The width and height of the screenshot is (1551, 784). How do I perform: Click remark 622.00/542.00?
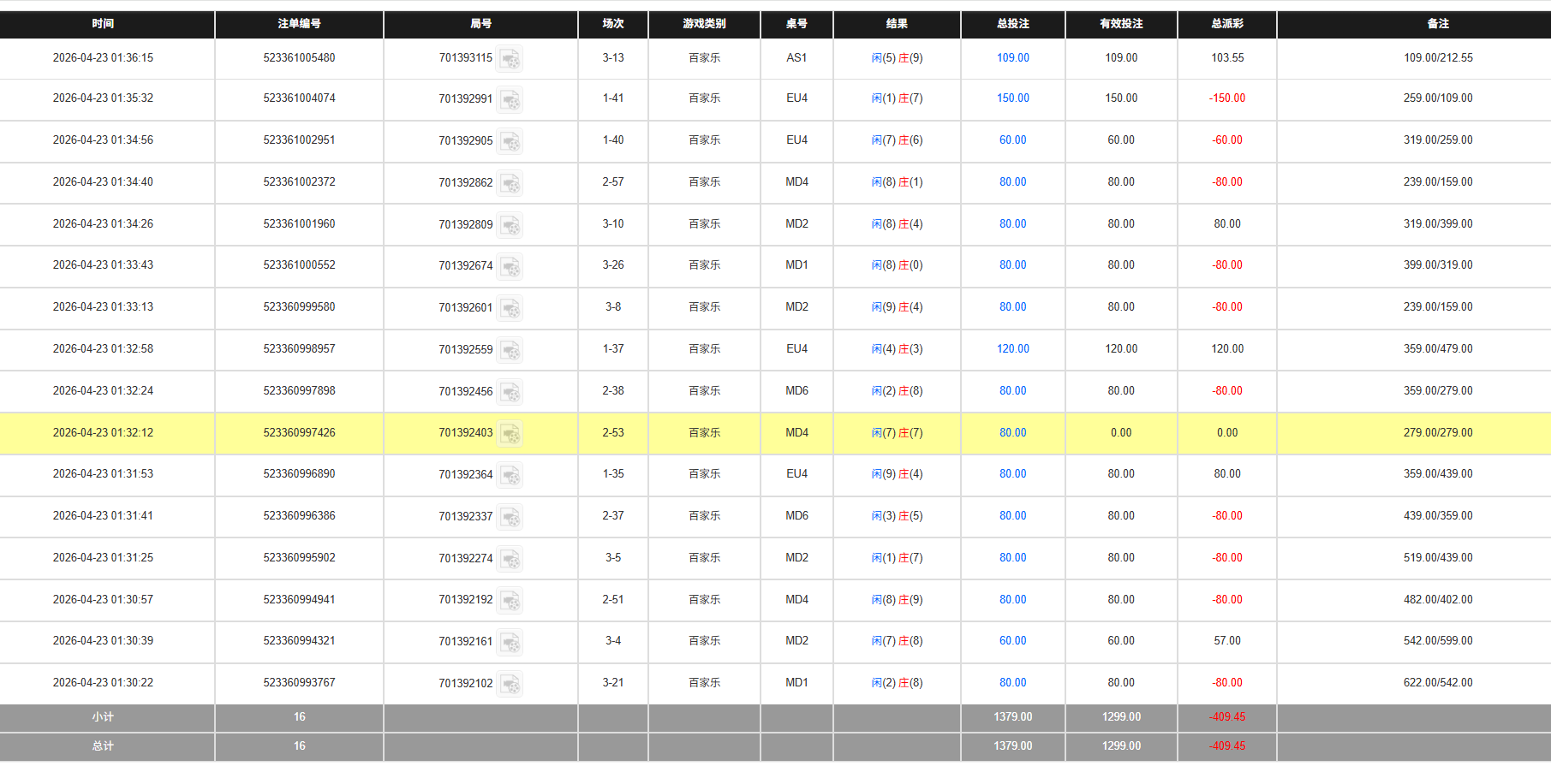coord(1438,683)
